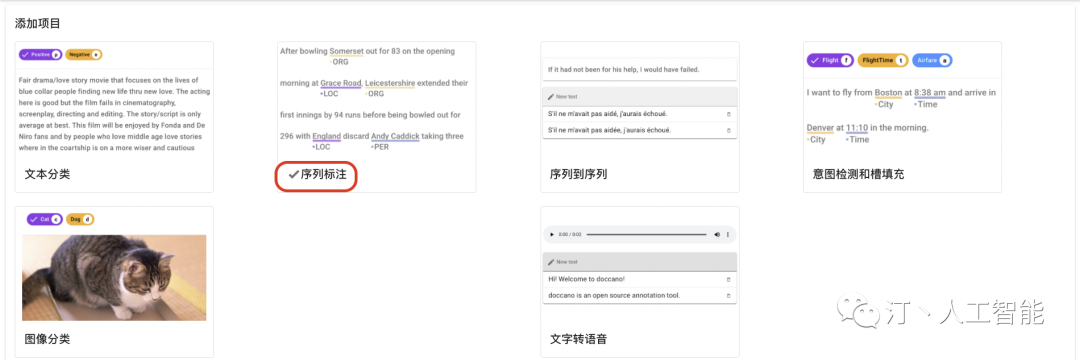Viewport: 1080px width, 360px height.
Task: Click the checkmark icon beside 序列标注
Action: coord(293,174)
